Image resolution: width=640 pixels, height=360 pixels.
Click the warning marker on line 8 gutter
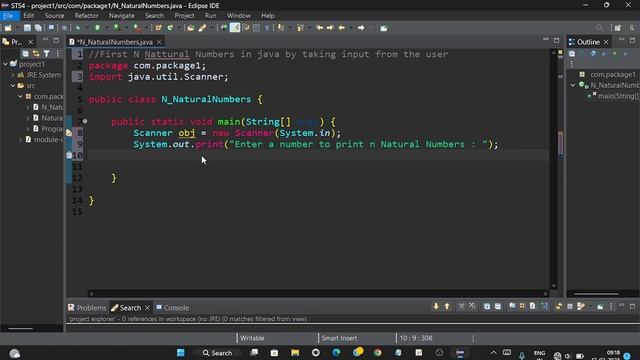pyautogui.click(x=69, y=133)
